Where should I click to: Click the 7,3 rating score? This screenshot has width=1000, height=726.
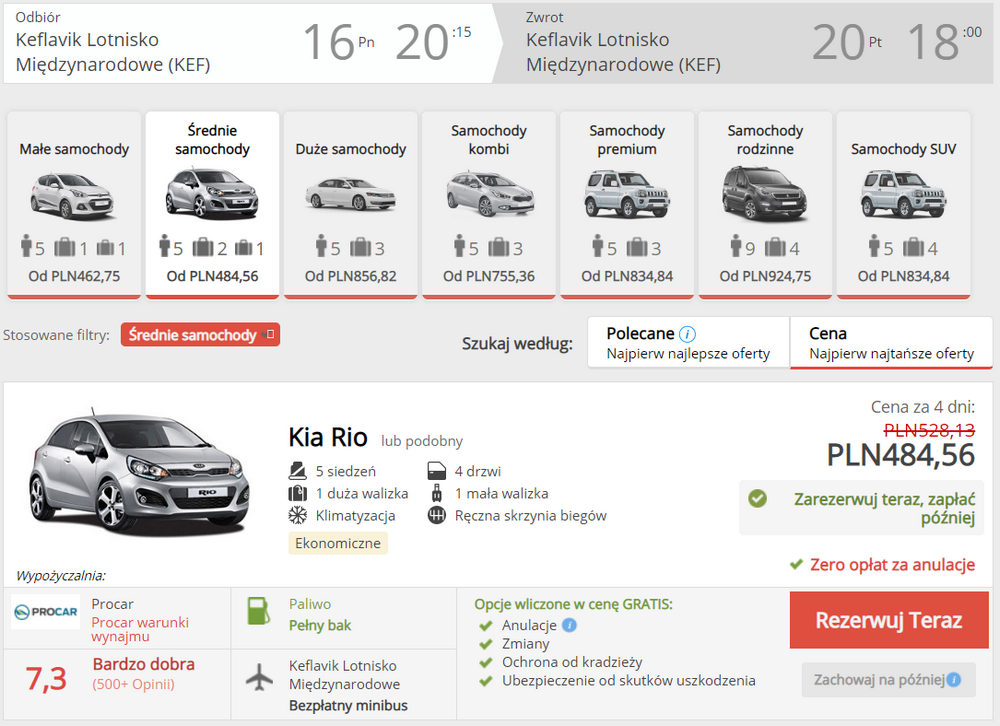[46, 678]
